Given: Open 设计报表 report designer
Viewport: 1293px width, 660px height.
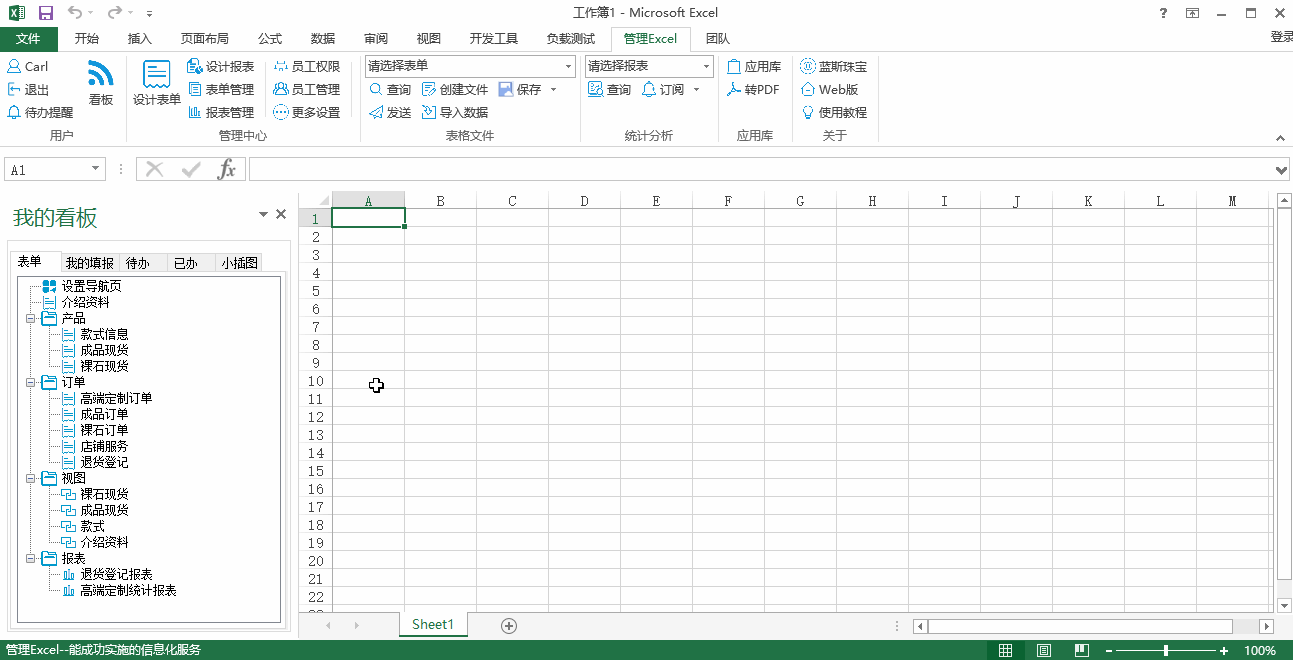Looking at the screenshot, I should pyautogui.click(x=221, y=66).
